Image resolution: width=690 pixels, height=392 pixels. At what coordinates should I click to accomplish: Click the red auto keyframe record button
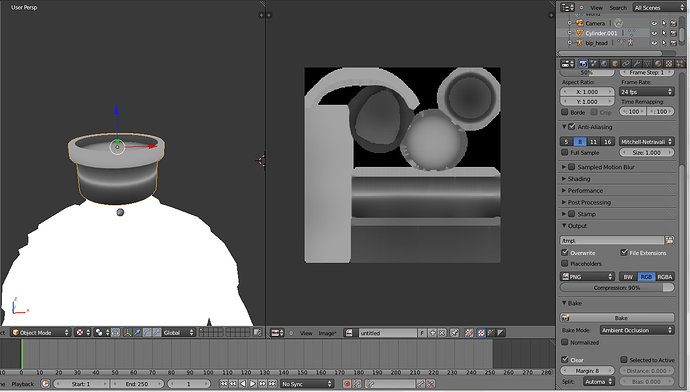click(x=347, y=384)
